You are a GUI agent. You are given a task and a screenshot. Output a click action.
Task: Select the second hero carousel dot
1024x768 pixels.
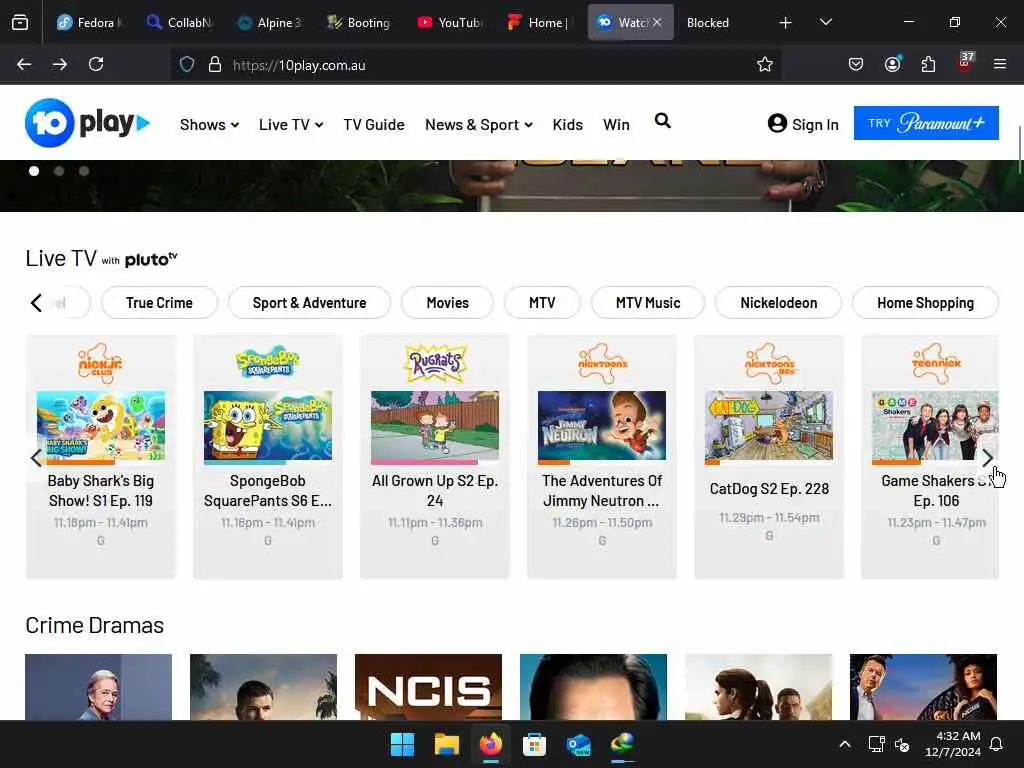[59, 171]
